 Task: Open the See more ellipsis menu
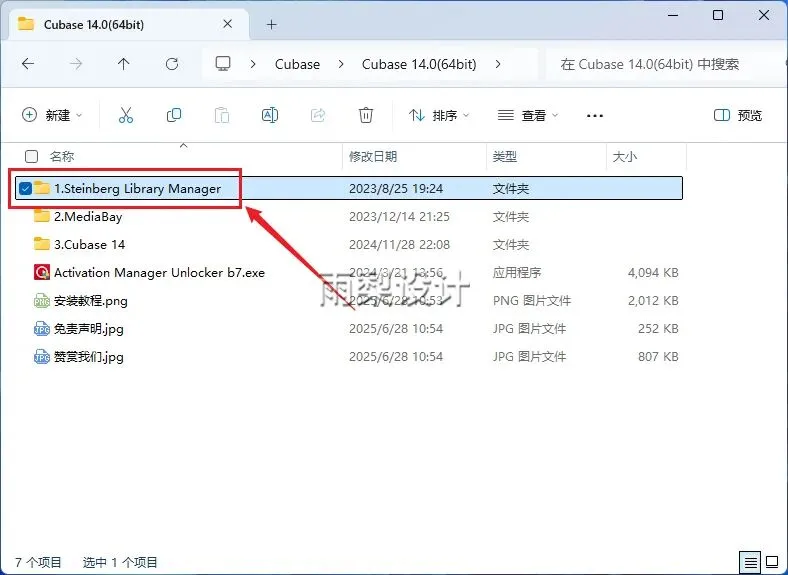(x=595, y=116)
